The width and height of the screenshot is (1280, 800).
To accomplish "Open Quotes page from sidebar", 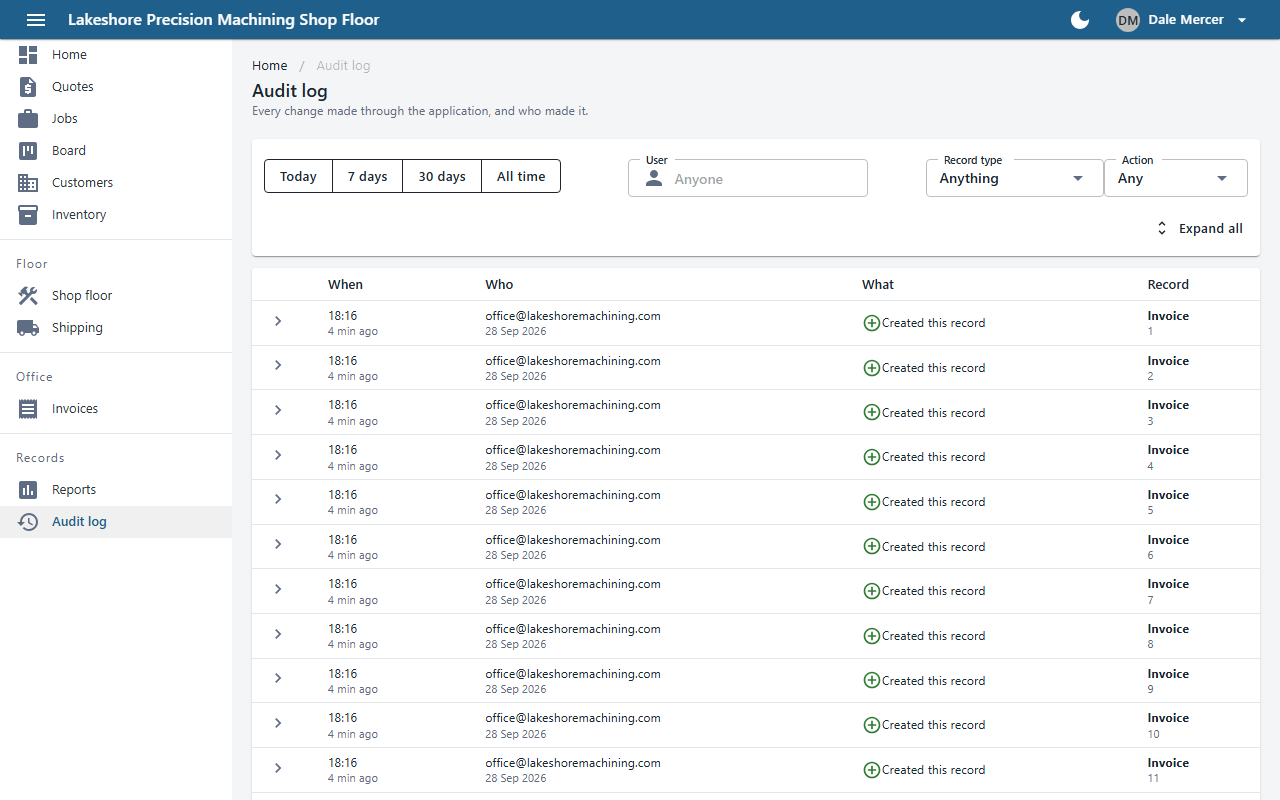I will [116, 87].
